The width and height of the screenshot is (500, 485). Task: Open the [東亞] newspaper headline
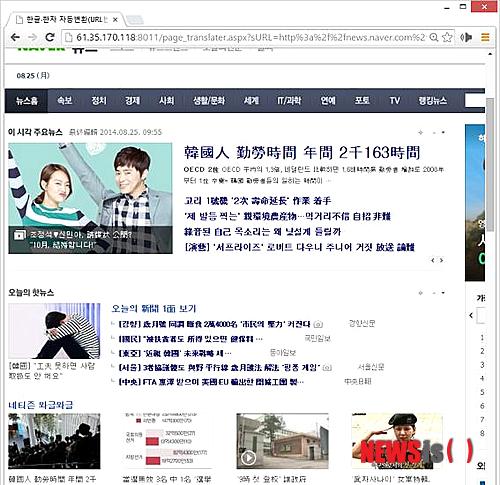[175, 353]
